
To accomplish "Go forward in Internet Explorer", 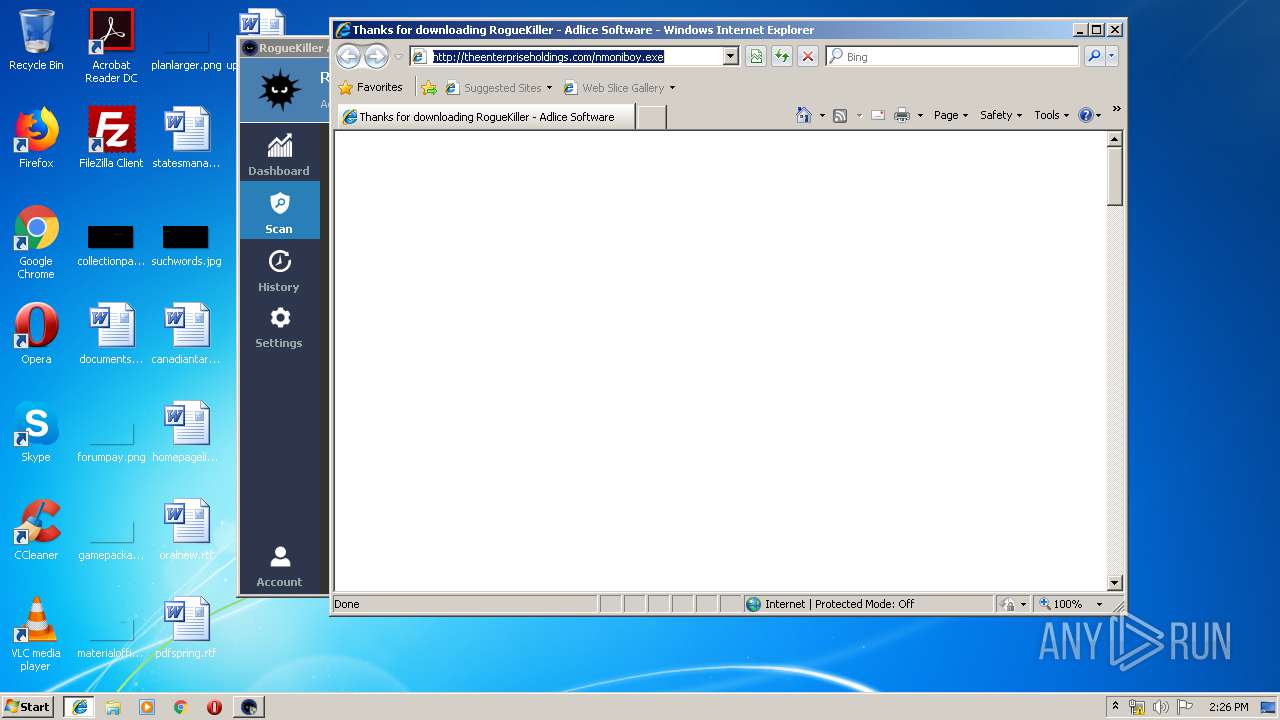I will click(x=376, y=56).
